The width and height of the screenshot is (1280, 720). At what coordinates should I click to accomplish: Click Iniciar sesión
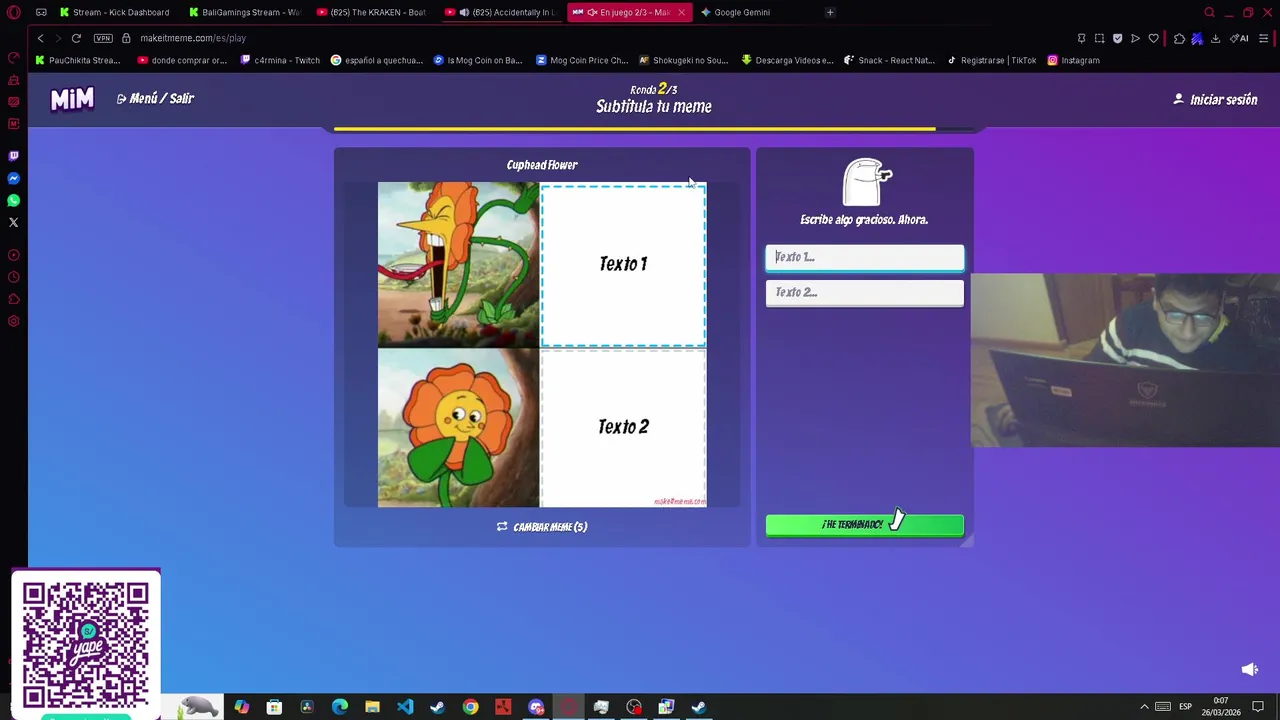pyautogui.click(x=1215, y=100)
